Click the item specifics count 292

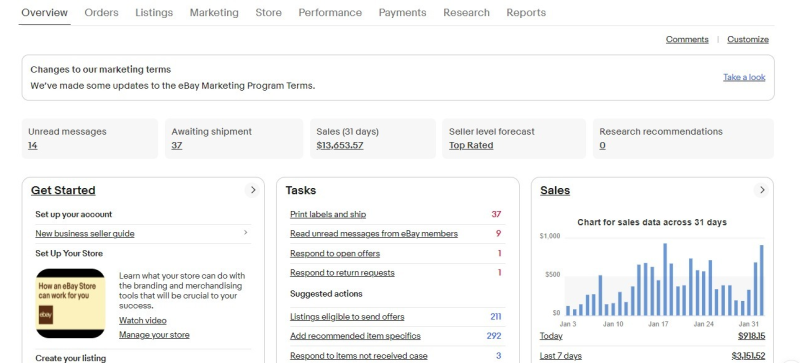494,336
